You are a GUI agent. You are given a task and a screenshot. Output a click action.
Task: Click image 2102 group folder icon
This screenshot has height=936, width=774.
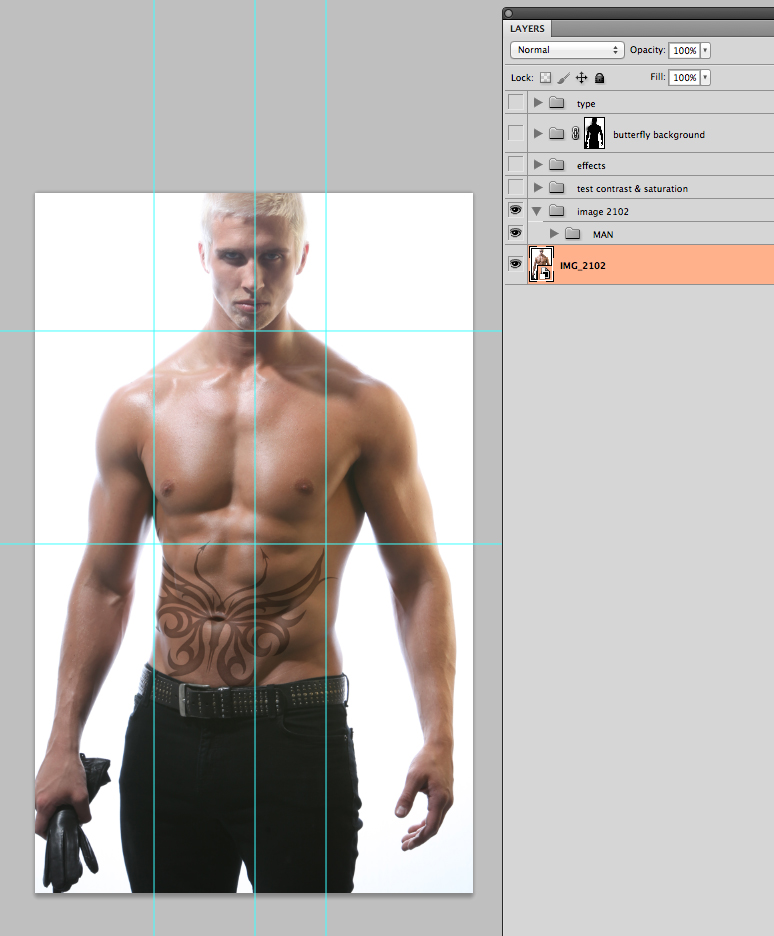pyautogui.click(x=557, y=210)
